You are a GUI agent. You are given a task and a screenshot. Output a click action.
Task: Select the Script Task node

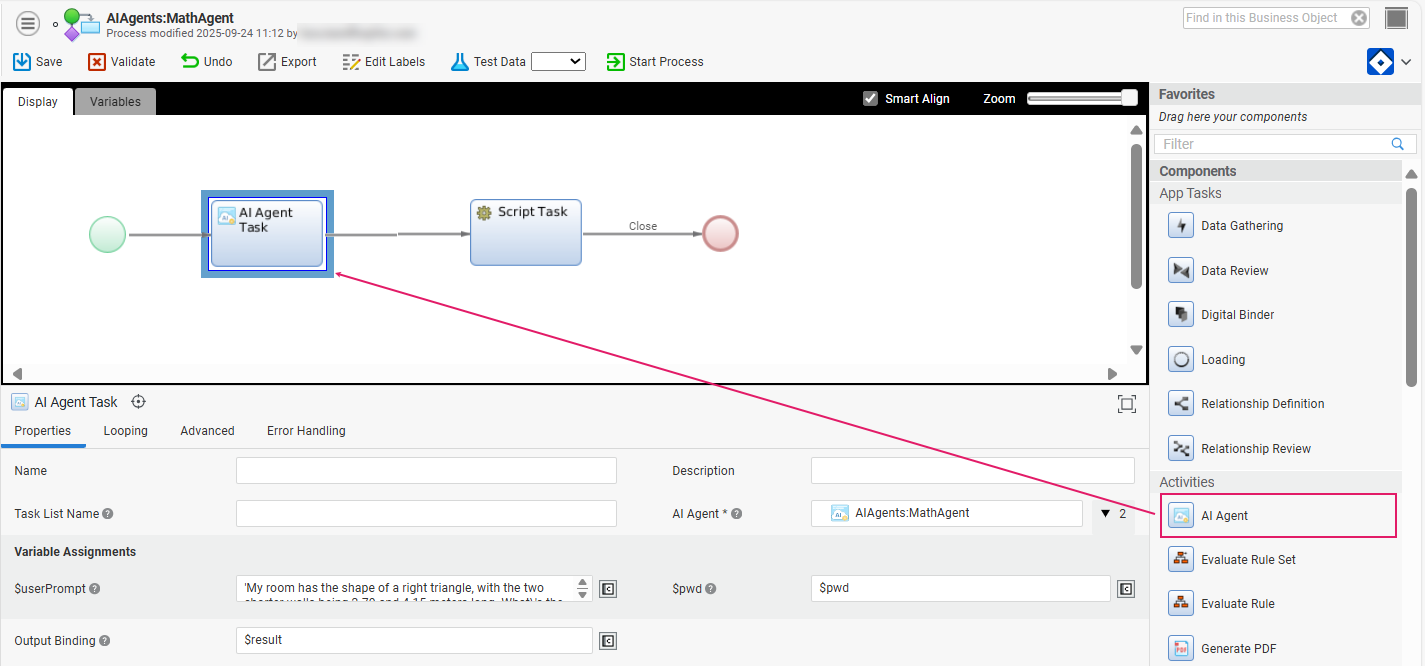pyautogui.click(x=526, y=233)
